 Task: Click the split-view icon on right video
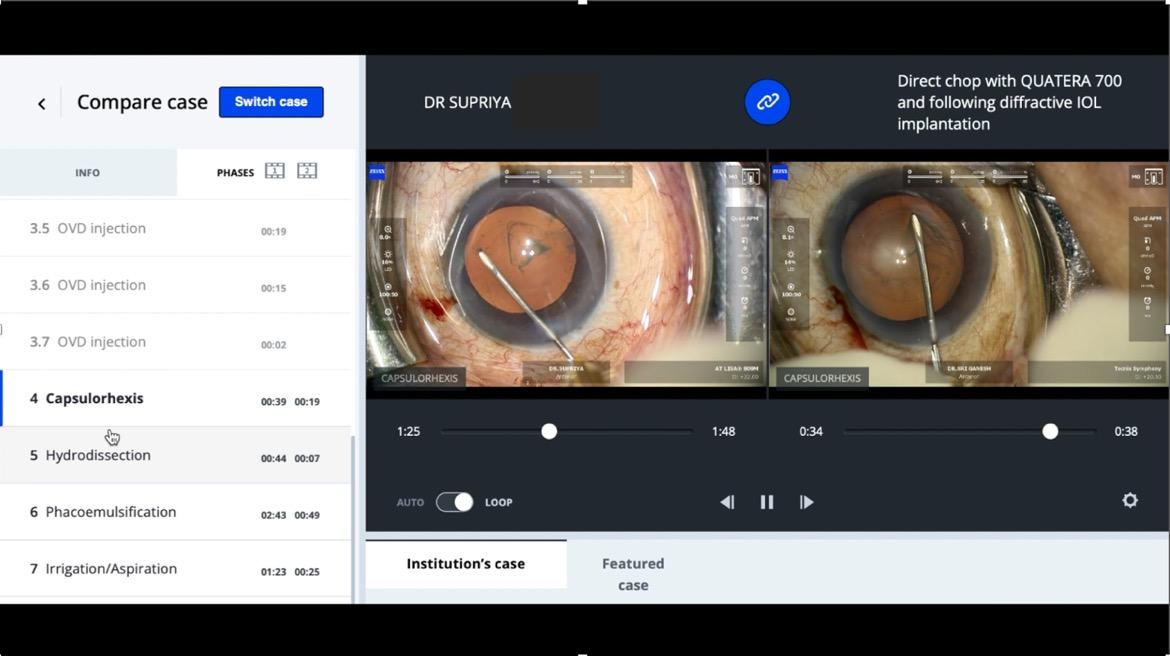(x=1154, y=177)
